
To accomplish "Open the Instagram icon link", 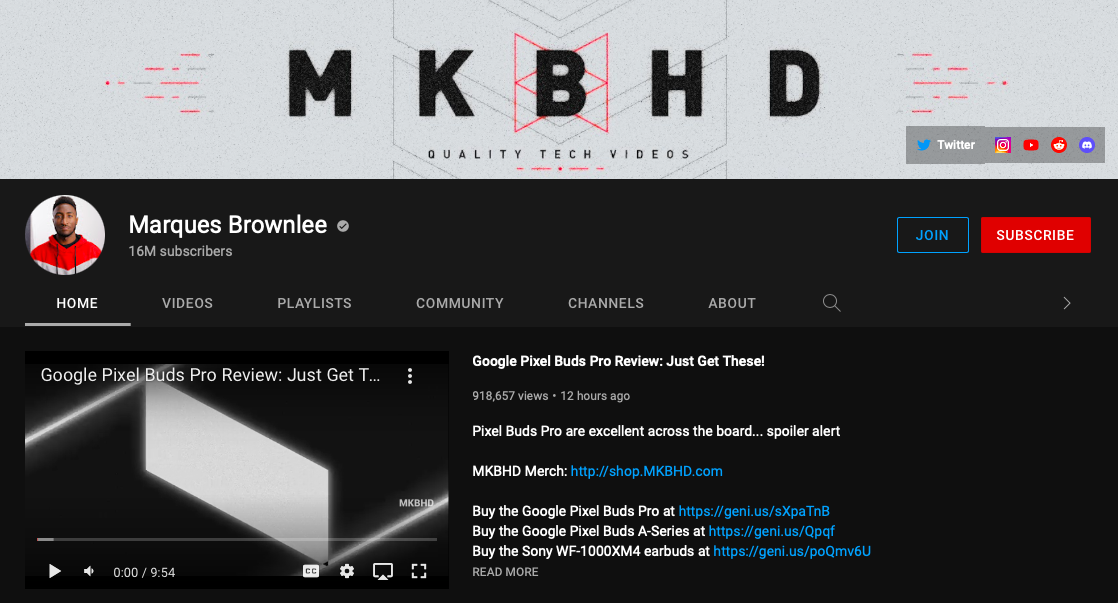I will point(1002,145).
